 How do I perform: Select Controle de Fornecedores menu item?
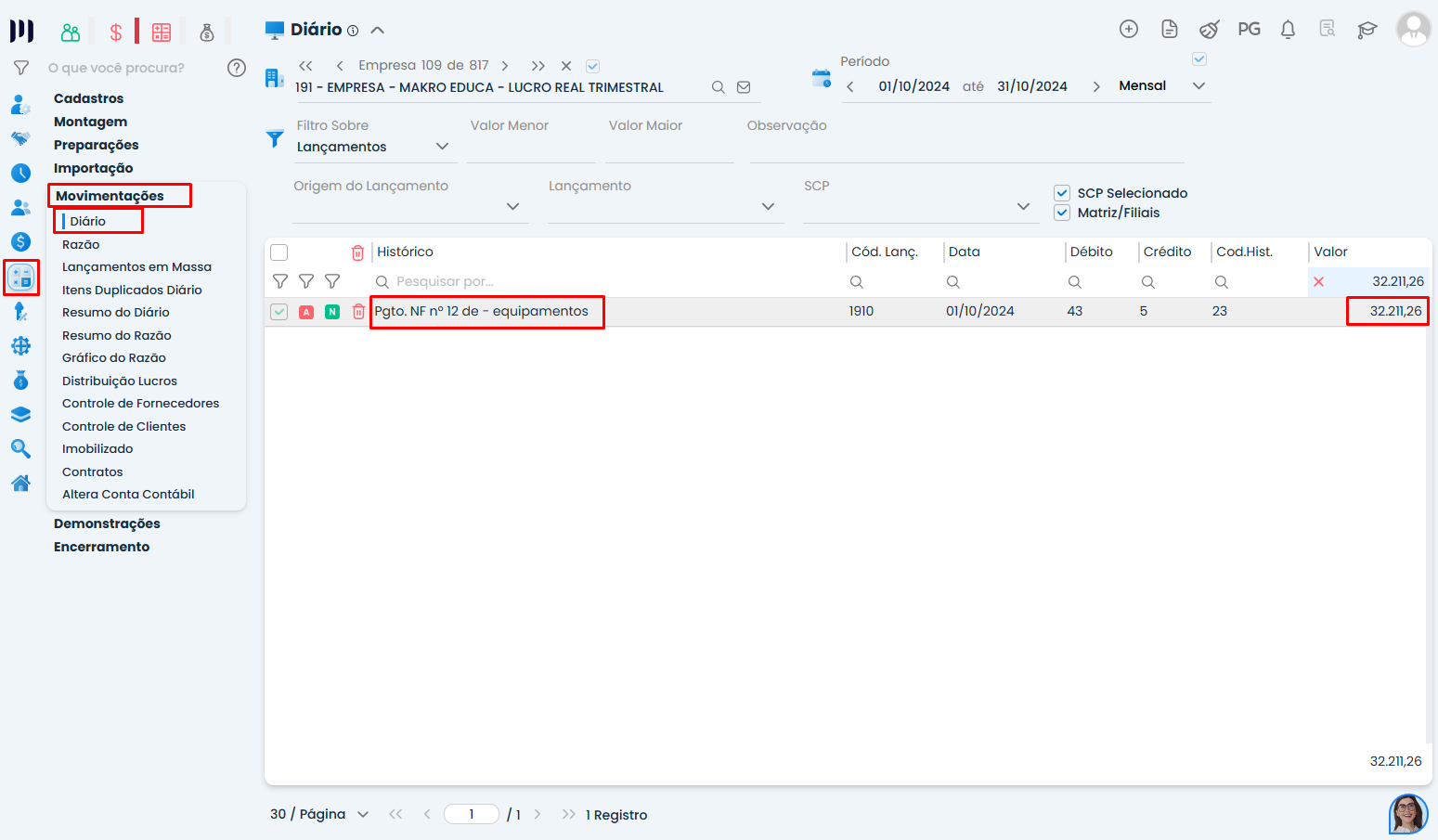[x=140, y=404]
